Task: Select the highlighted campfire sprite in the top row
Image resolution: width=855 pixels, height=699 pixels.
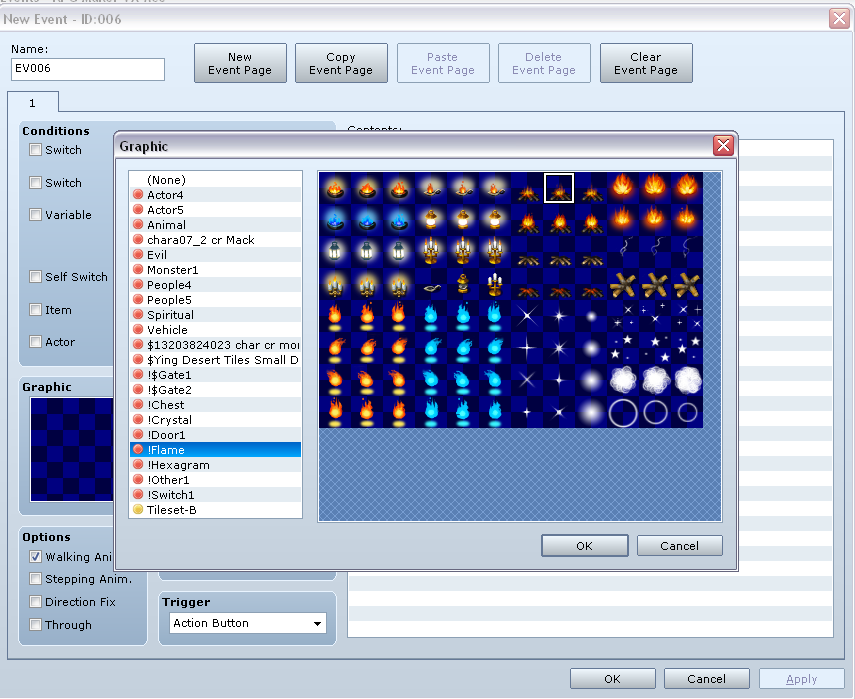Action: (x=559, y=188)
